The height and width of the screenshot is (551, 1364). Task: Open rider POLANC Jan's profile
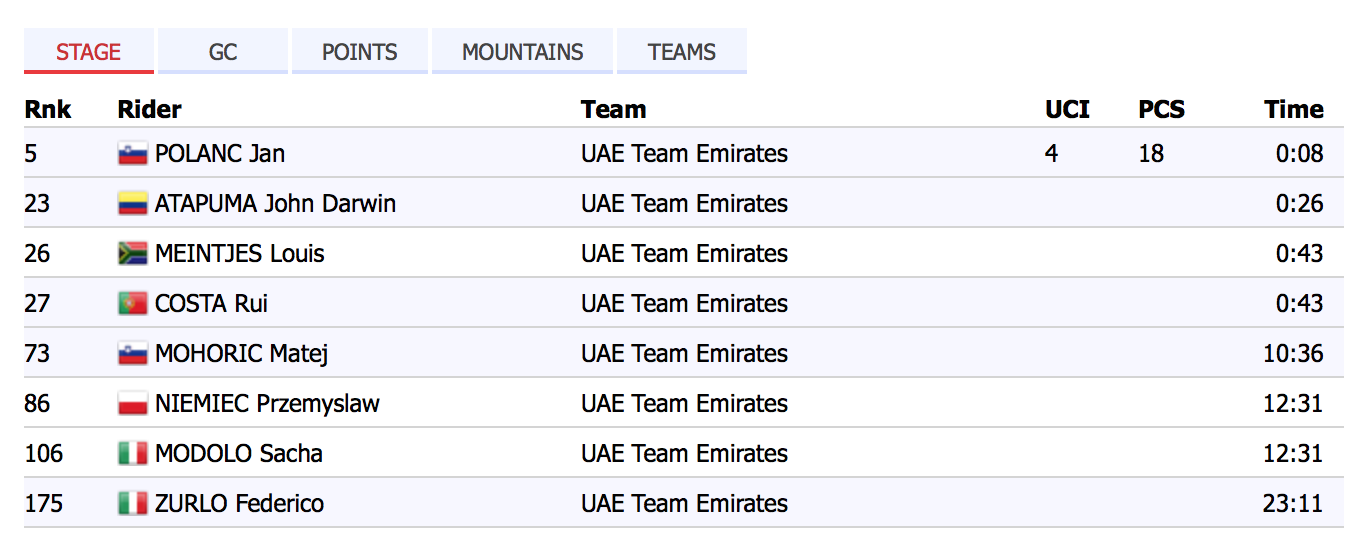220,154
